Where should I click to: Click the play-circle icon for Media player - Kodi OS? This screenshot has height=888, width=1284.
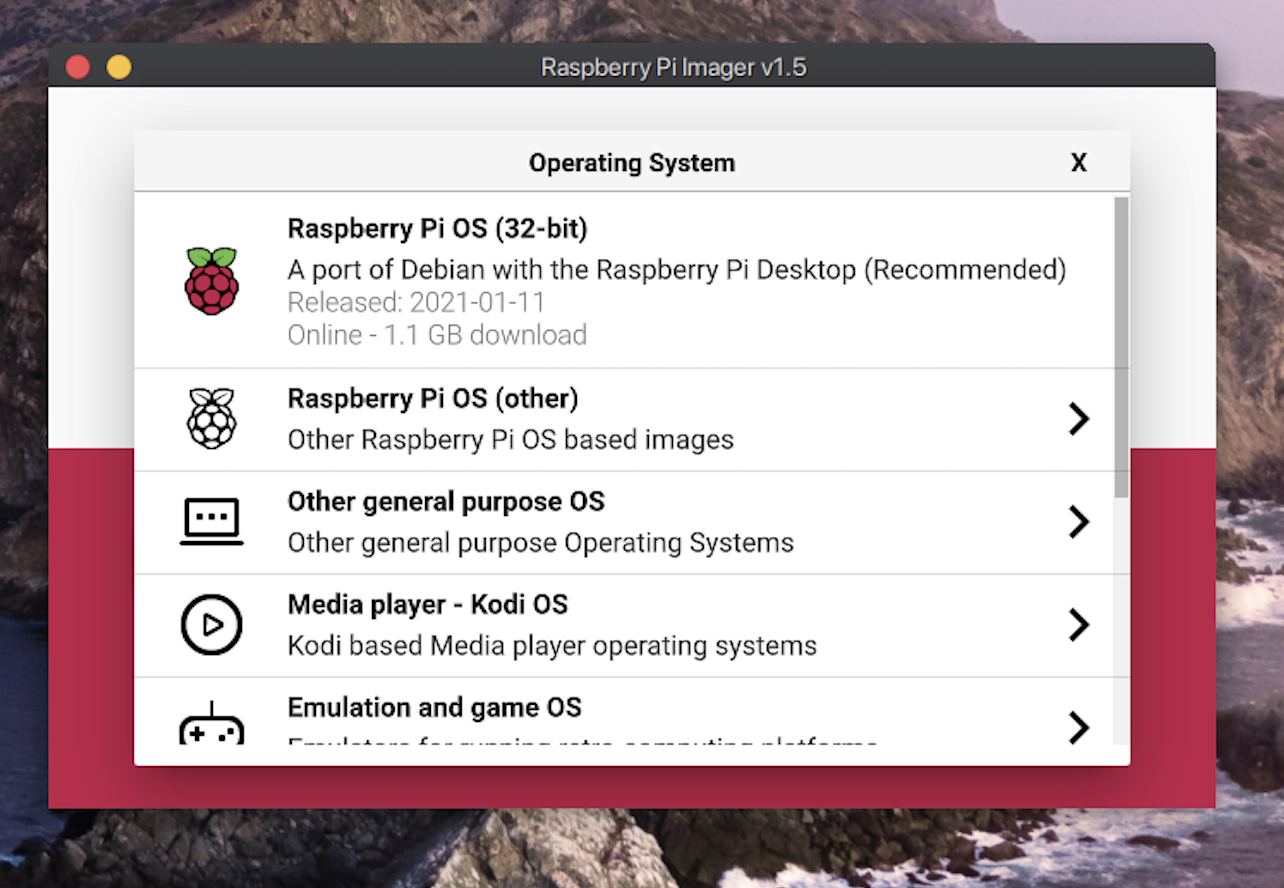click(212, 624)
